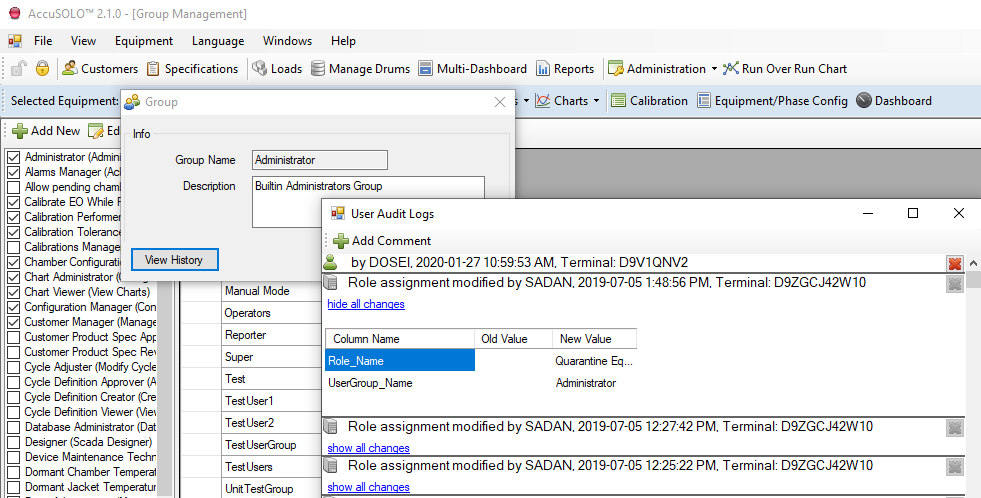
Task: Click the Group Name text field
Action: tap(319, 160)
